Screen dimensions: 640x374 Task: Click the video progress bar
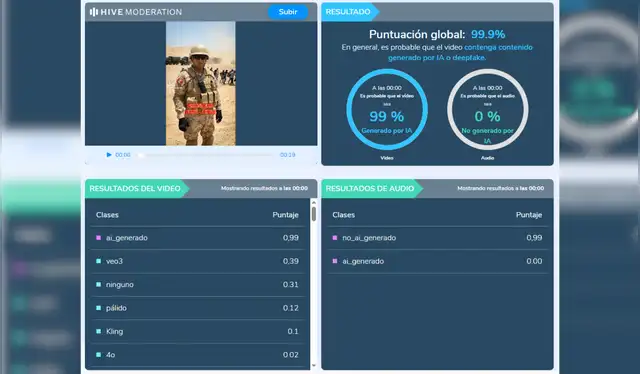[x=206, y=155]
